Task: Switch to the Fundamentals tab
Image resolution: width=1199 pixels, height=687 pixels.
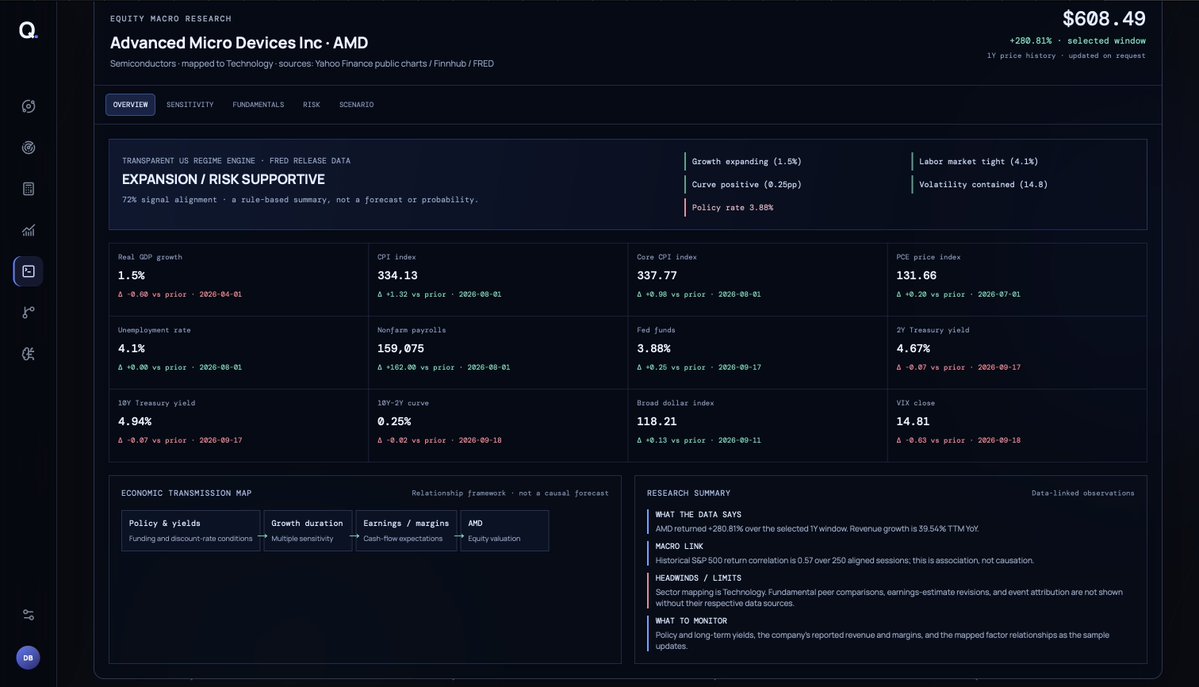Action: 258,105
